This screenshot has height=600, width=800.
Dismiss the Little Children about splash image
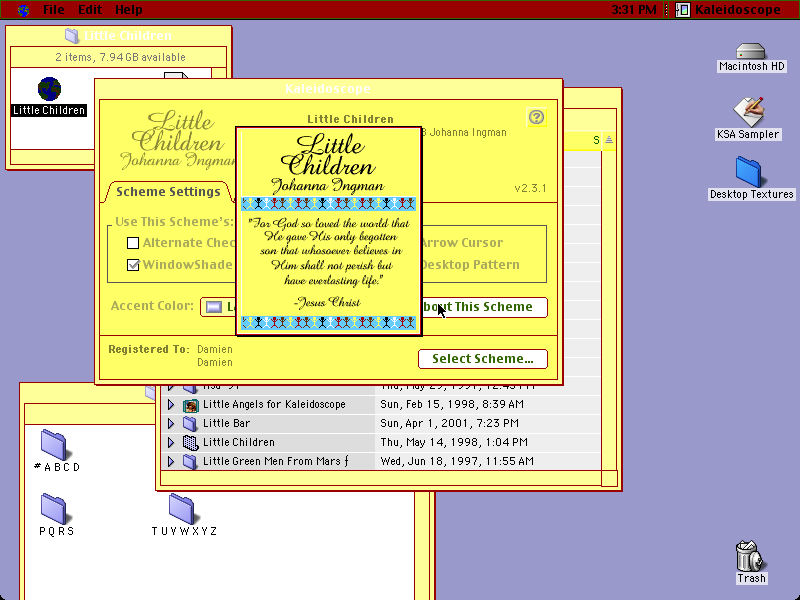click(329, 231)
